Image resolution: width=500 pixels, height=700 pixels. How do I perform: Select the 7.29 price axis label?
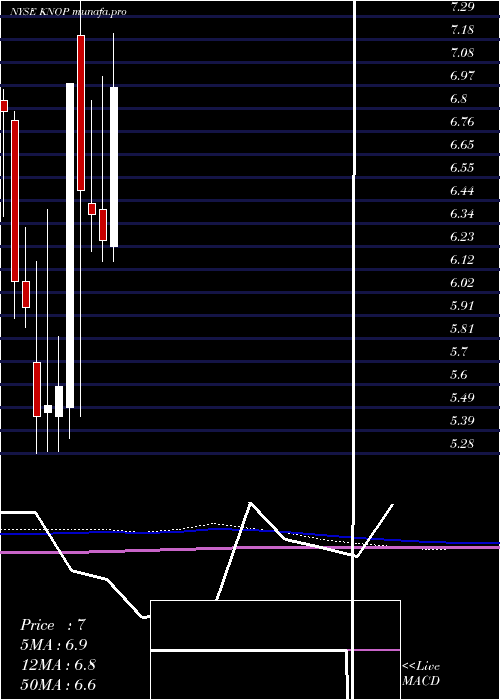click(462, 7)
